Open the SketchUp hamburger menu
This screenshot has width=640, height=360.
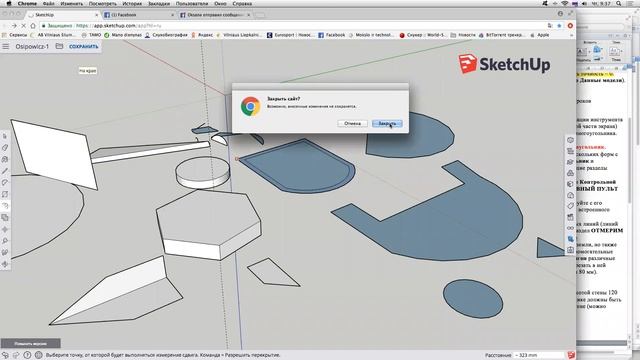pyautogui.click(x=6, y=47)
